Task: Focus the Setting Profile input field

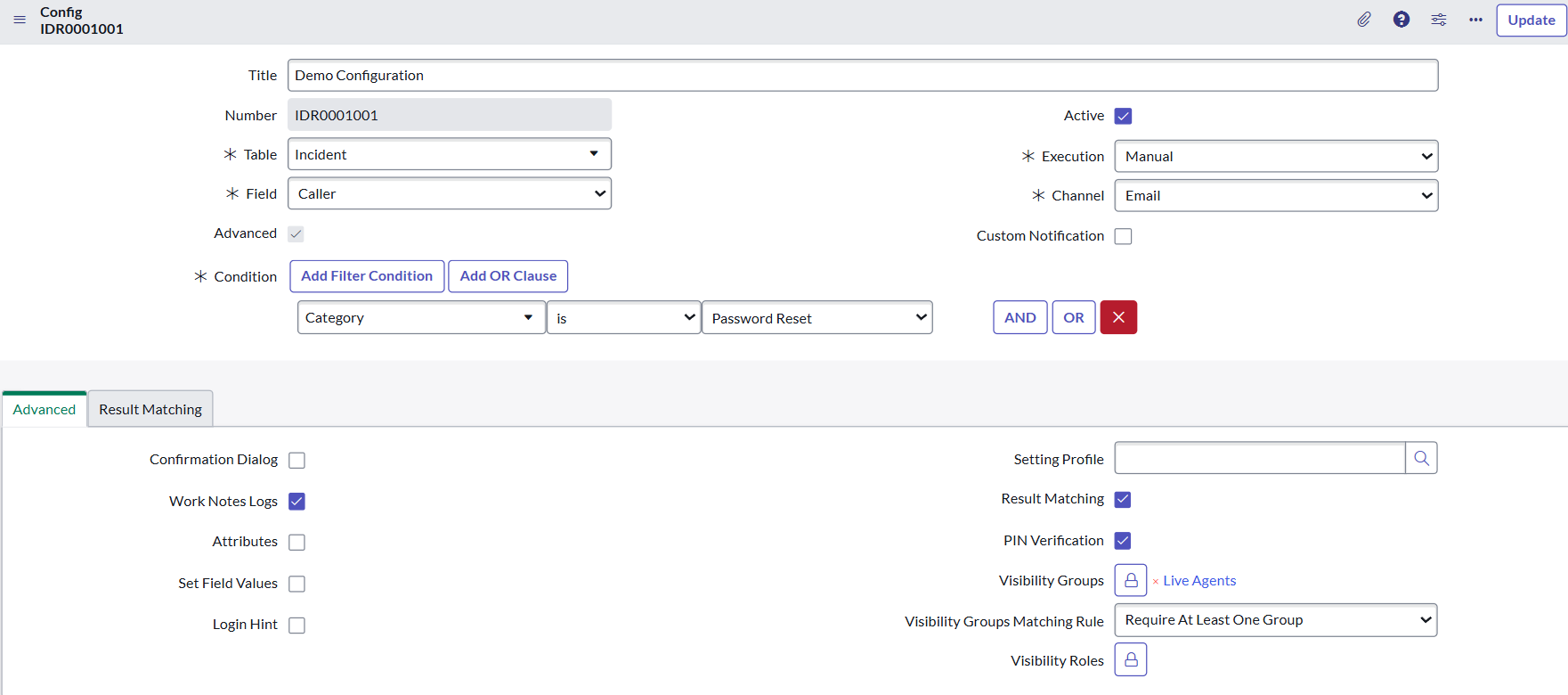Action: coord(1260,458)
